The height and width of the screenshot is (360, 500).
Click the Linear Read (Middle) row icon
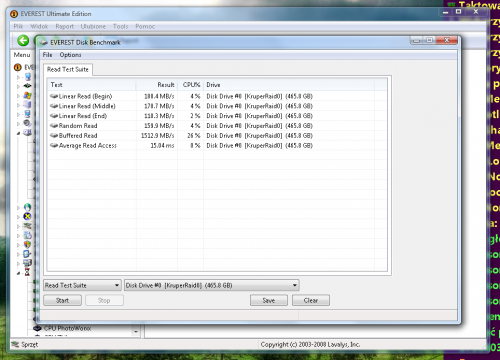[54, 106]
